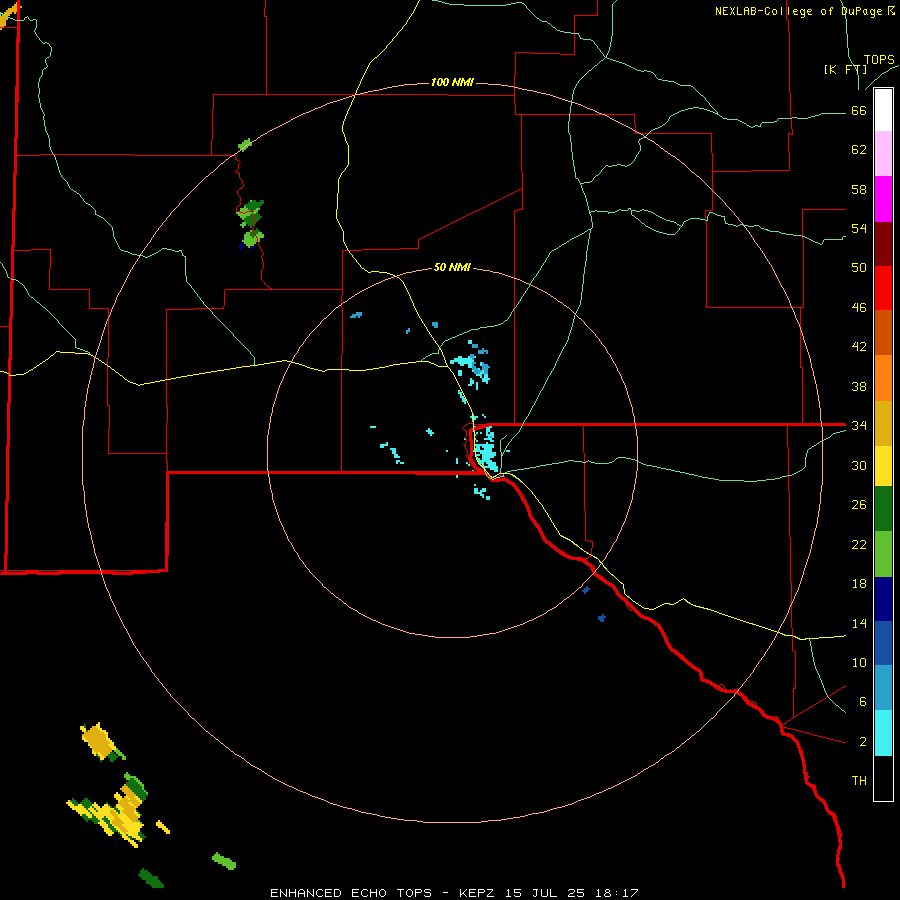Image resolution: width=900 pixels, height=900 pixels.
Task: Select the light green legend swatch
Action: (x=883, y=554)
